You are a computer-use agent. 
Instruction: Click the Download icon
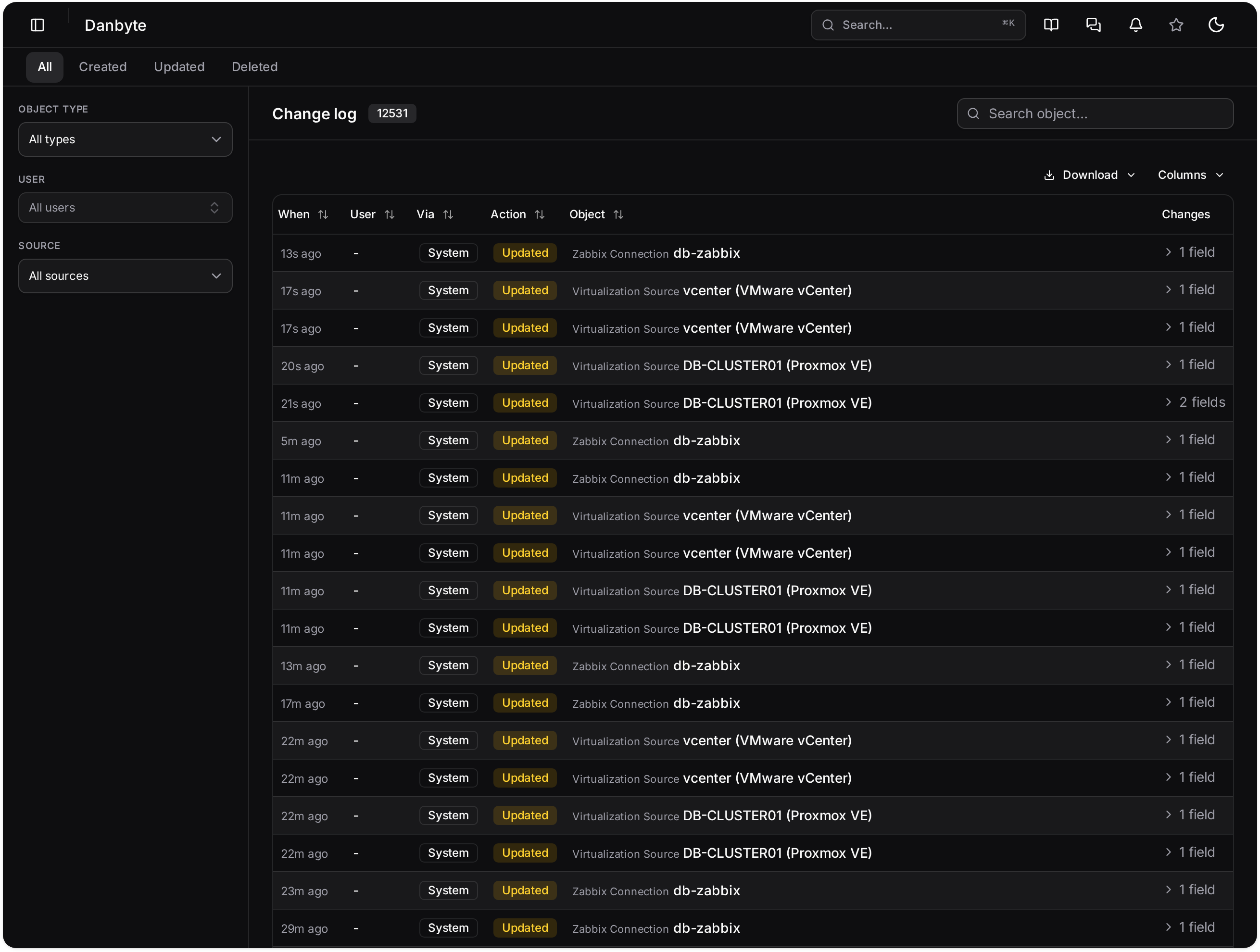[1049, 175]
